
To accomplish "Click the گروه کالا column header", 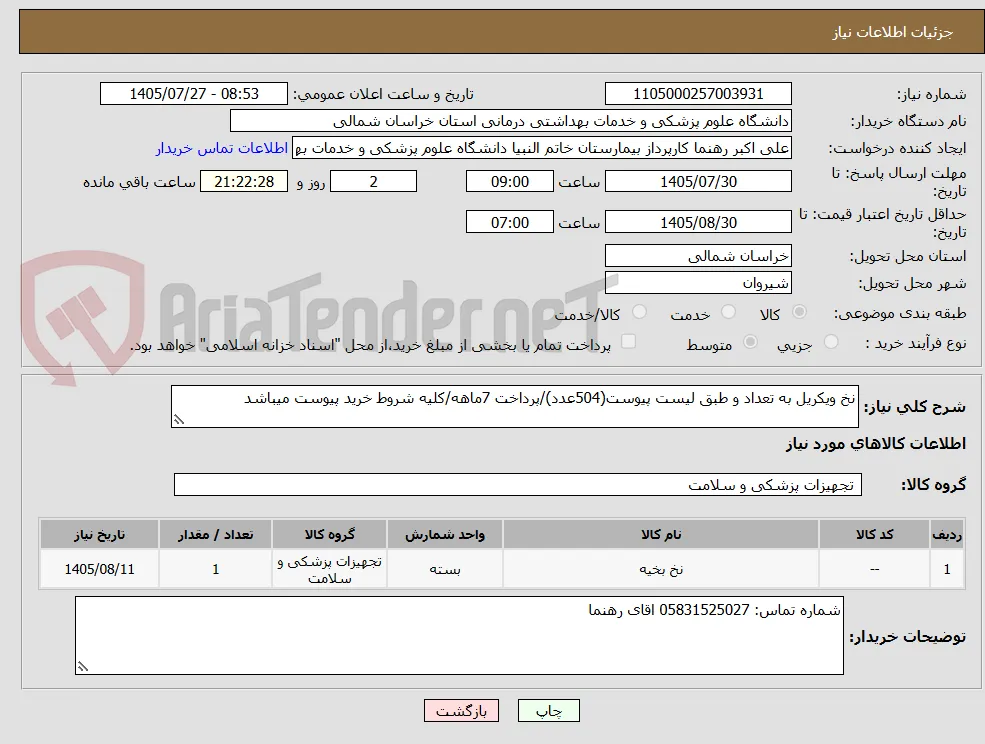I will 330,535.
